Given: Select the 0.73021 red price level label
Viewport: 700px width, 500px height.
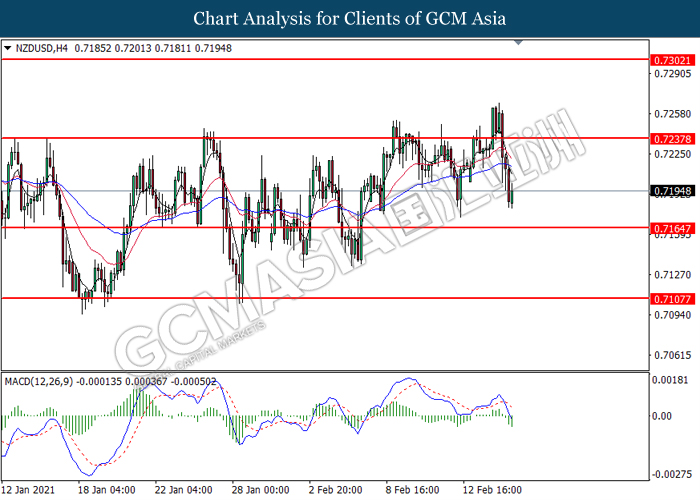Looking at the screenshot, I should click(673, 60).
